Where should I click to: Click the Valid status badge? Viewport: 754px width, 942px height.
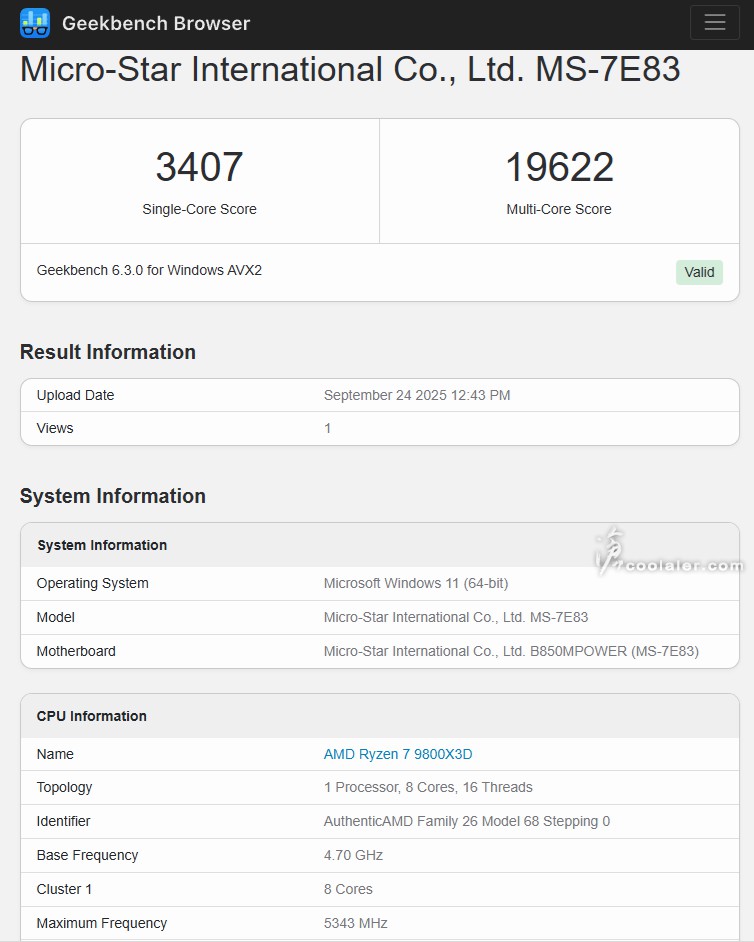point(699,272)
